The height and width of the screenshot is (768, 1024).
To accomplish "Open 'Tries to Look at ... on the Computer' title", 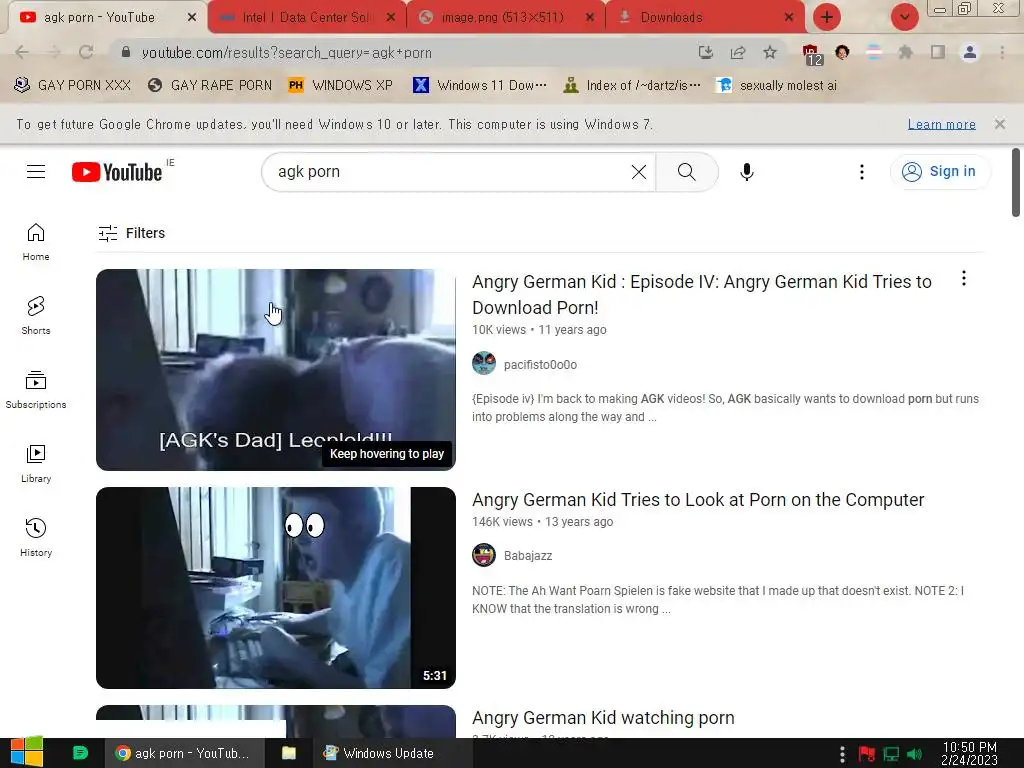I will point(698,500).
